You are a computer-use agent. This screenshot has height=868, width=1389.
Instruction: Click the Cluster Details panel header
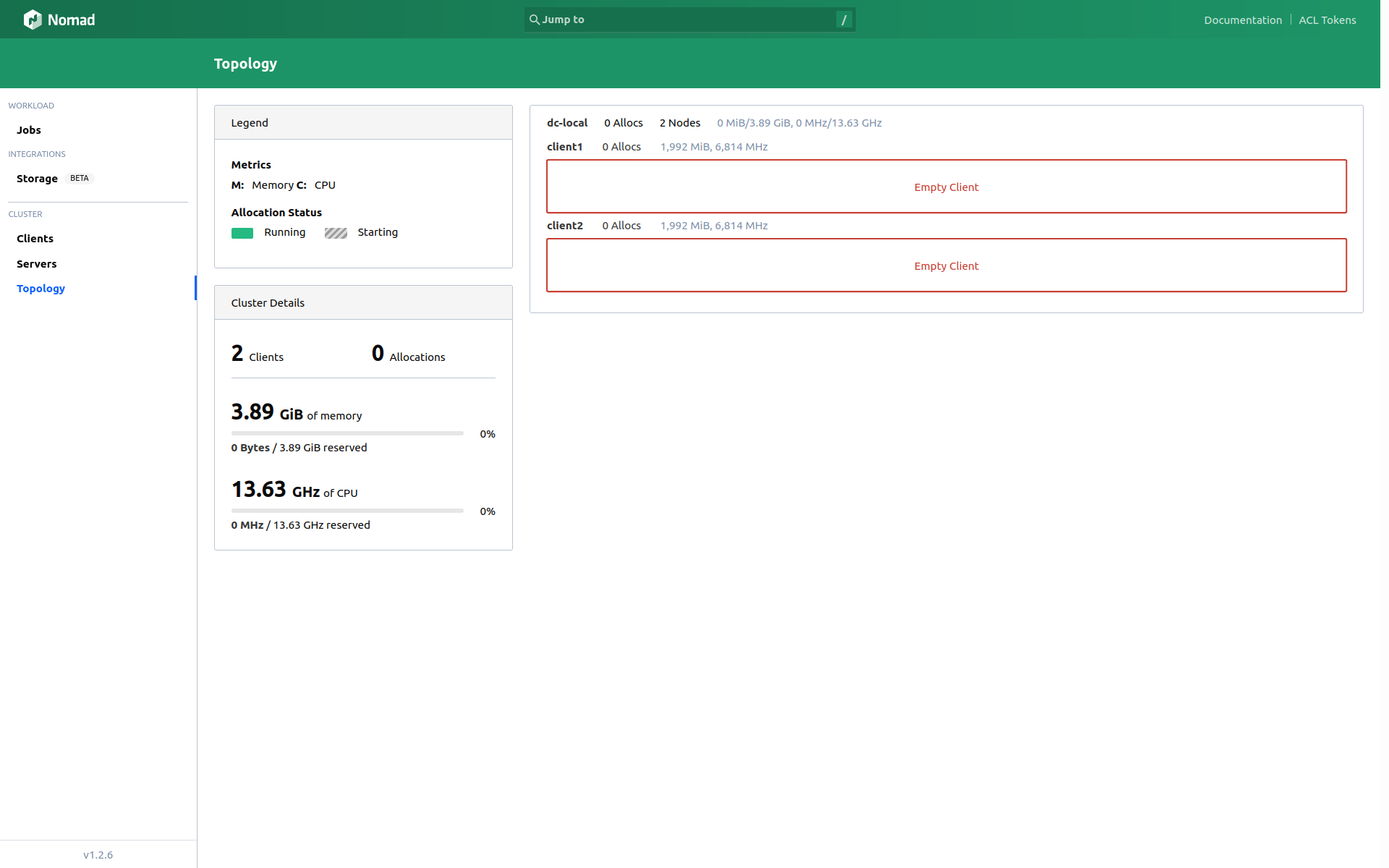point(363,303)
